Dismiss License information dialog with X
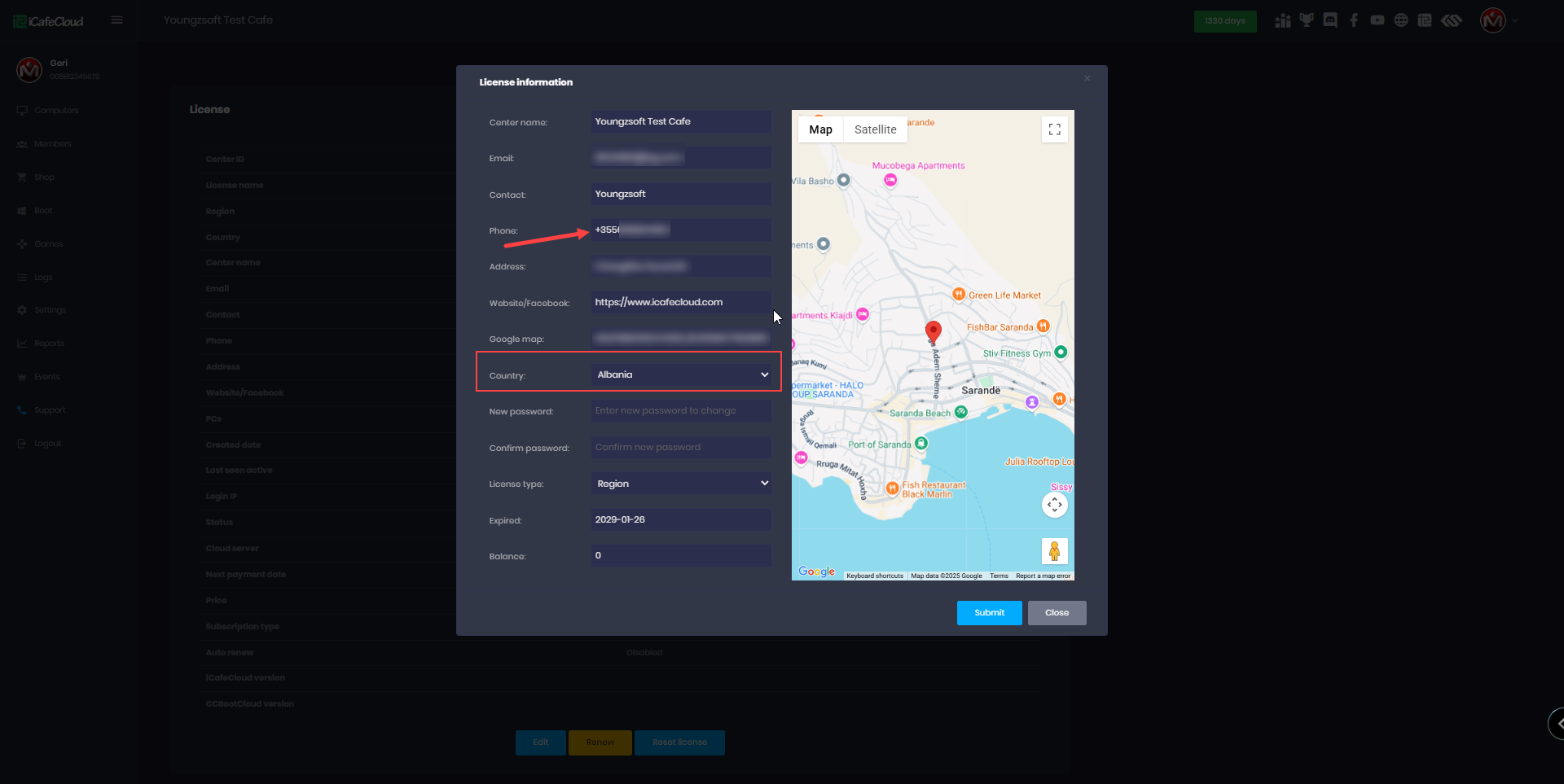This screenshot has width=1564, height=784. 1087,78
